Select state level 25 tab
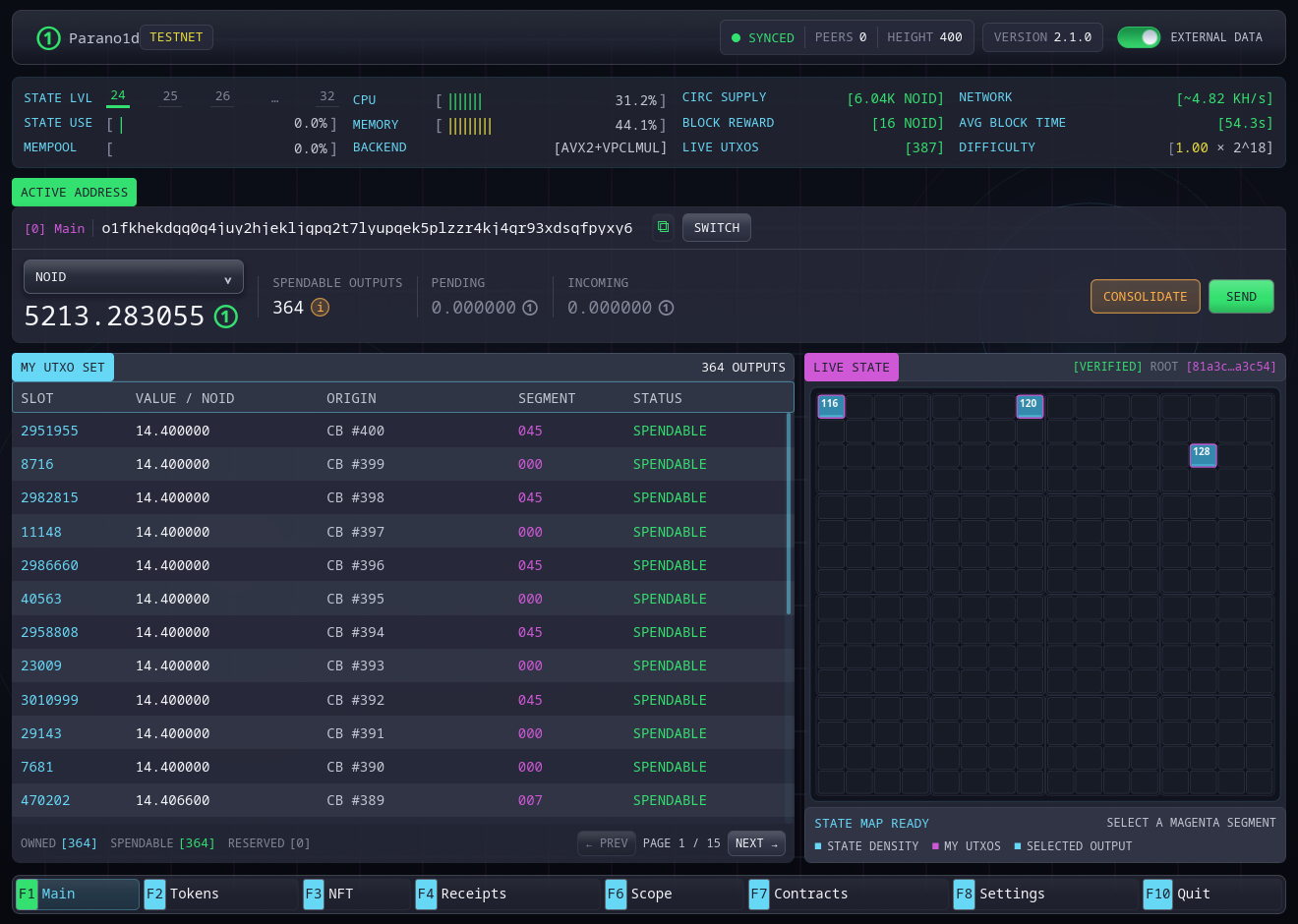1298x924 pixels. (170, 96)
